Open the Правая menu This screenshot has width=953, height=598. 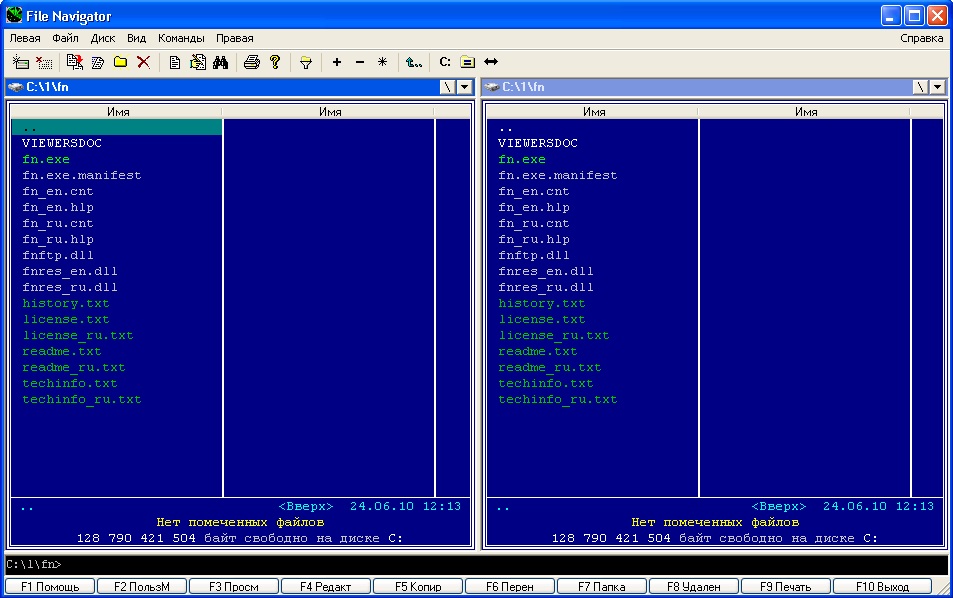click(x=235, y=38)
